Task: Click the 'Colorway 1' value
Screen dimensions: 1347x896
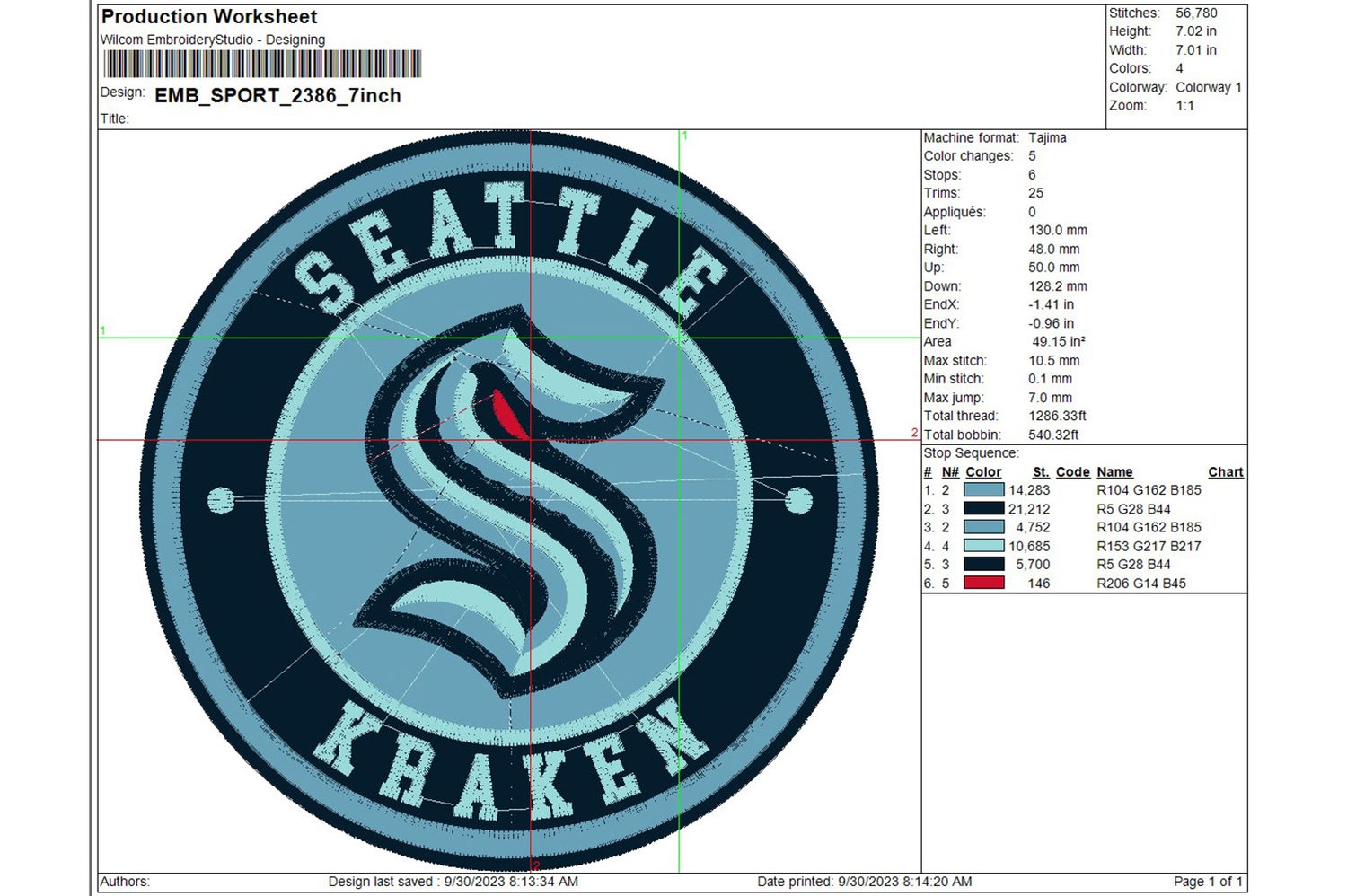Action: (x=1209, y=87)
